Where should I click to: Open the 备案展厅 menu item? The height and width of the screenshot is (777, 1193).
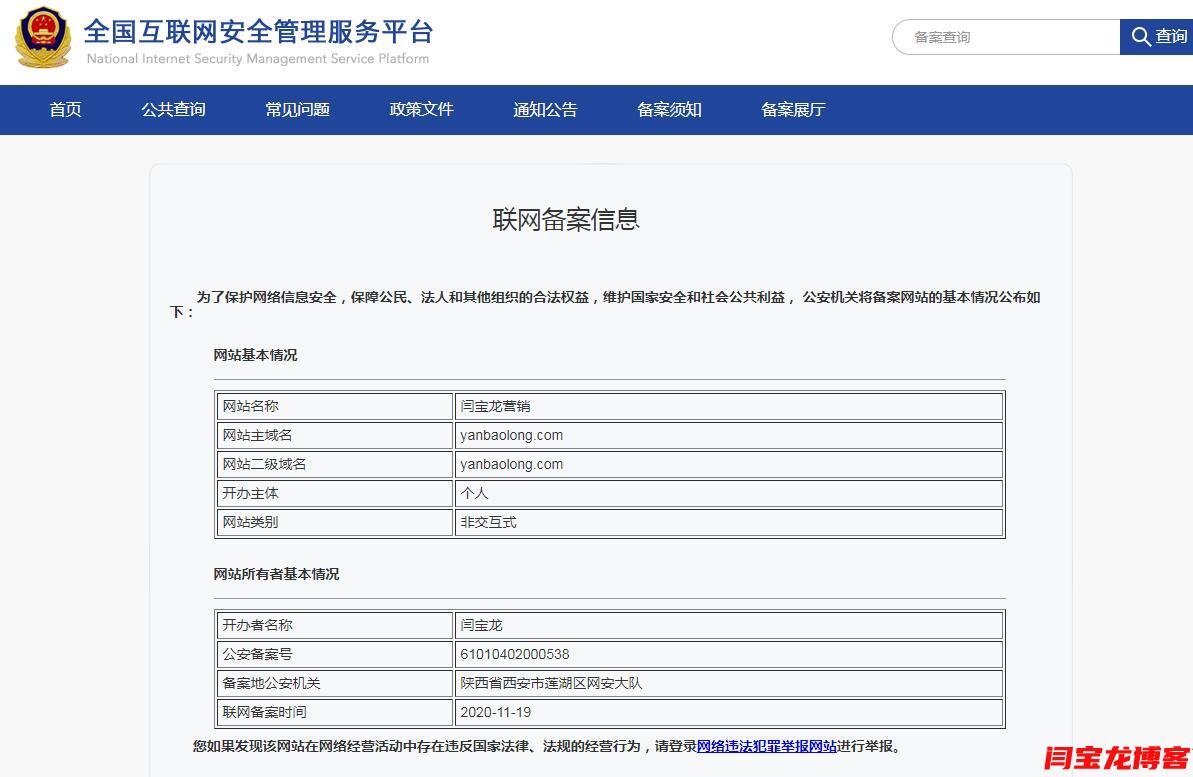coord(793,110)
